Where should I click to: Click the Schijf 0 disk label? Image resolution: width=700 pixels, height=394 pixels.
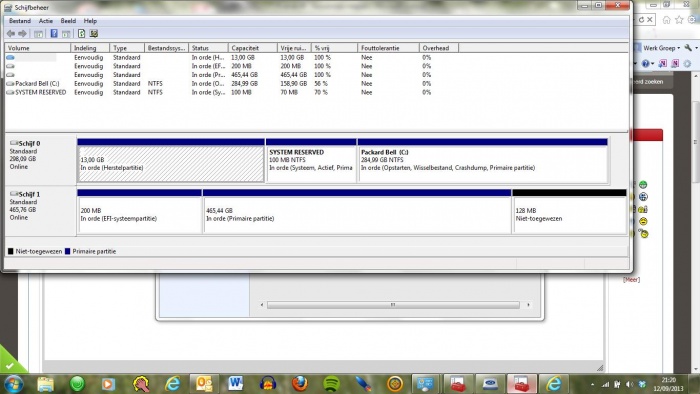[x=40, y=161]
